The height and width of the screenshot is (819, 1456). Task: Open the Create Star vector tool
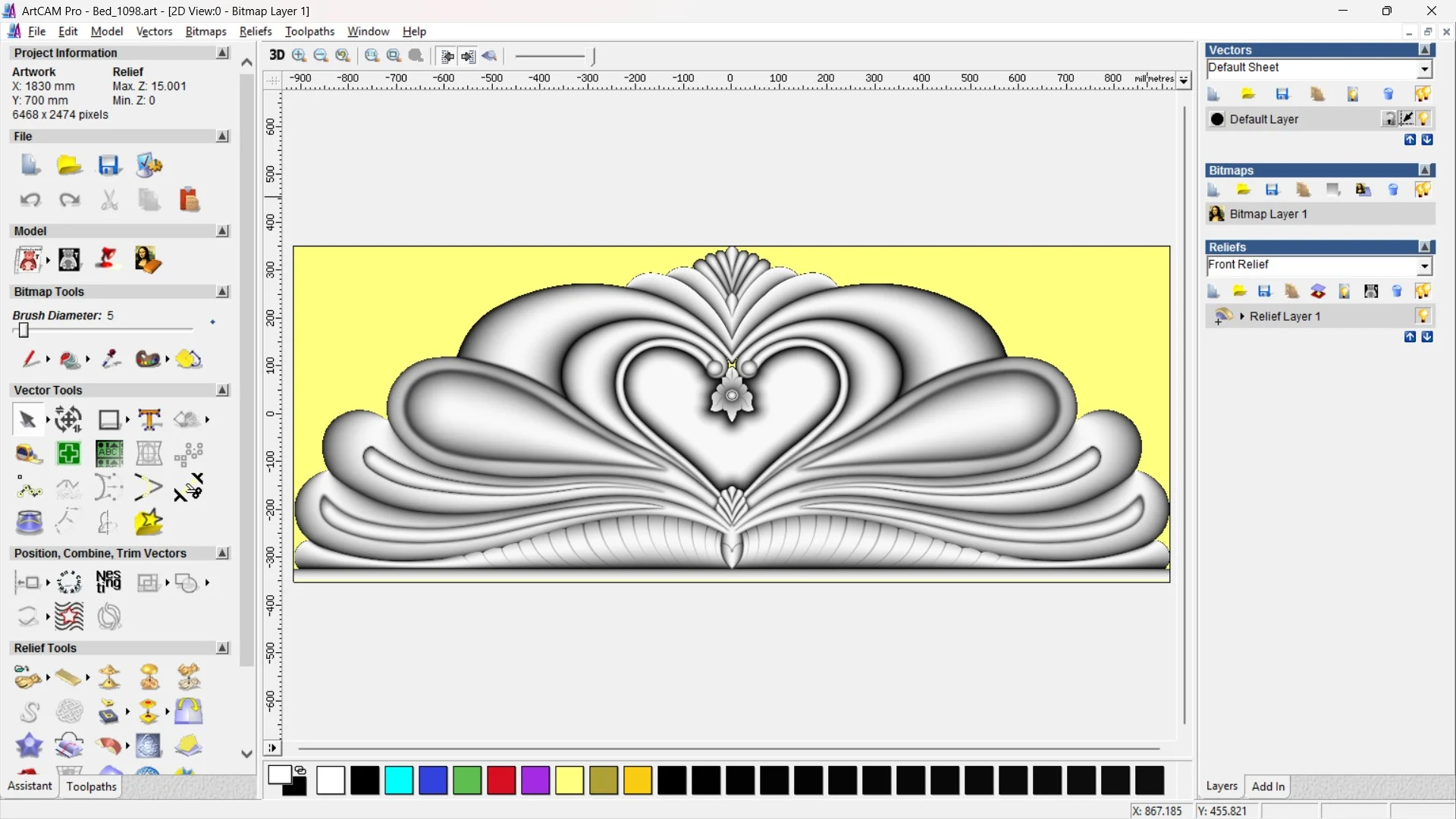pyautogui.click(x=149, y=522)
